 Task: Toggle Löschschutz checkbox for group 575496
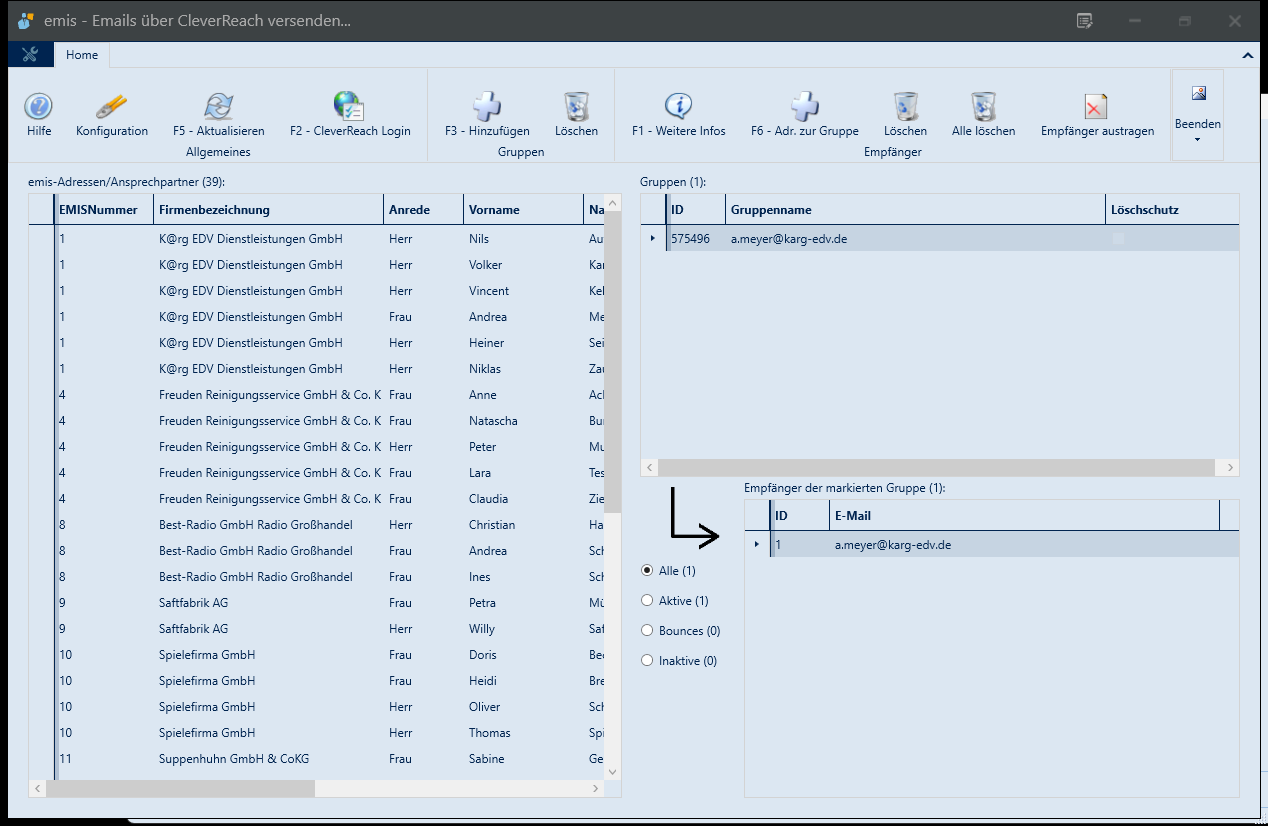pos(1118,239)
